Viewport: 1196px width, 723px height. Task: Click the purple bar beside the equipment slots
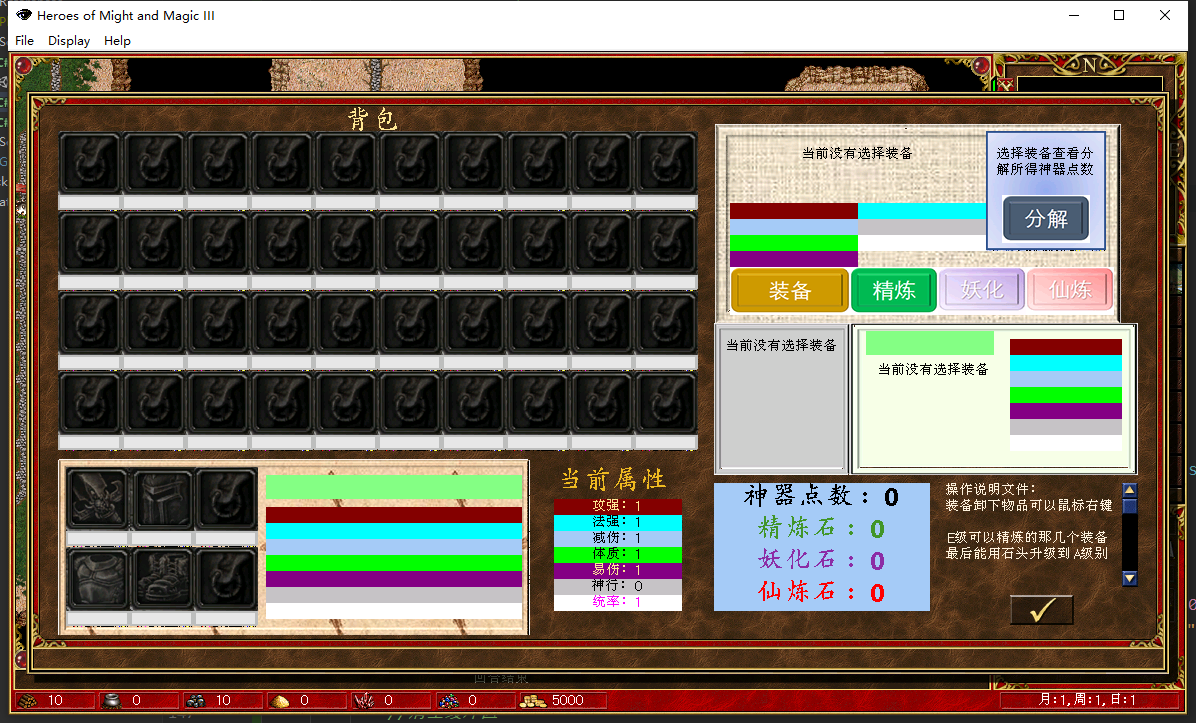coord(394,579)
